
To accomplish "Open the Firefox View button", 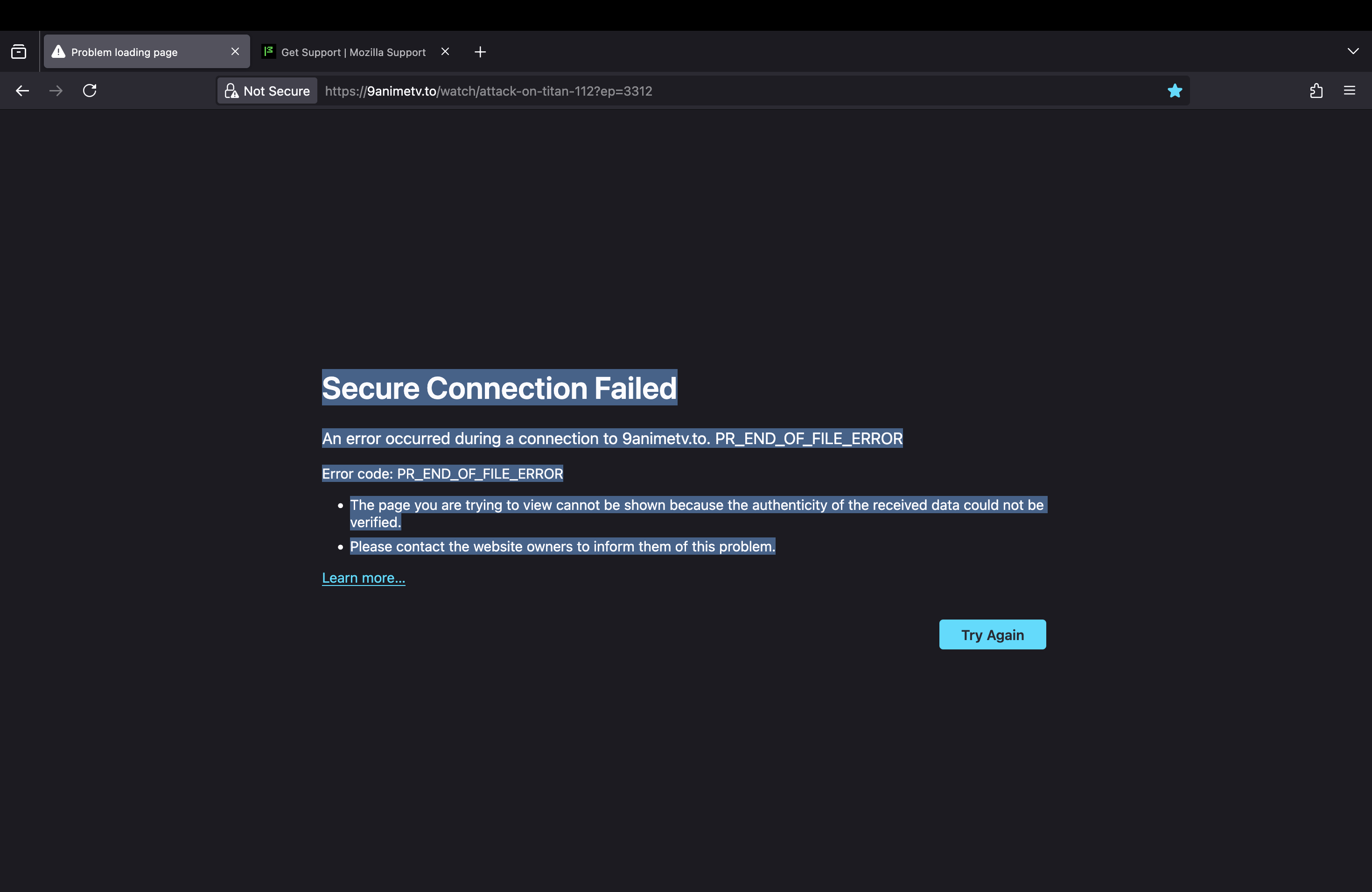I will click(x=19, y=52).
